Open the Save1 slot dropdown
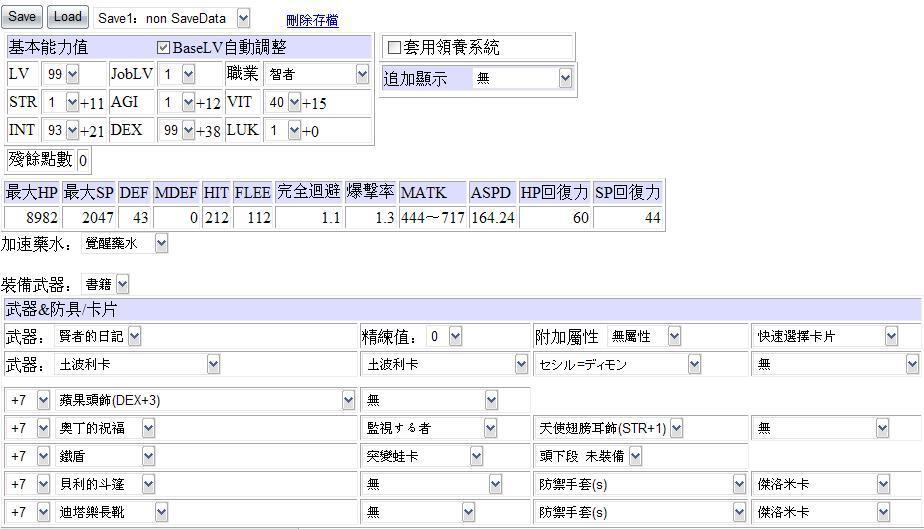This screenshot has width=924, height=529. pos(172,19)
